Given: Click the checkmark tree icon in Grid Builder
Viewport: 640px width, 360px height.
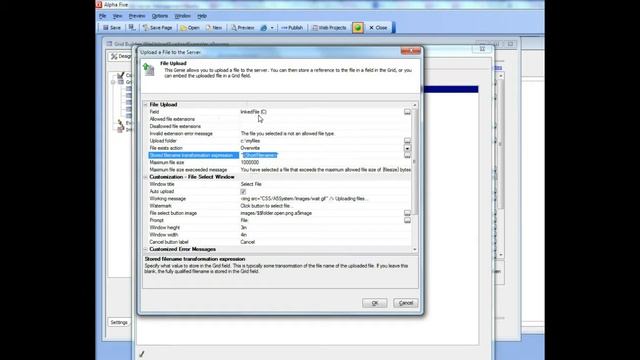Looking at the screenshot, I should (120, 75).
